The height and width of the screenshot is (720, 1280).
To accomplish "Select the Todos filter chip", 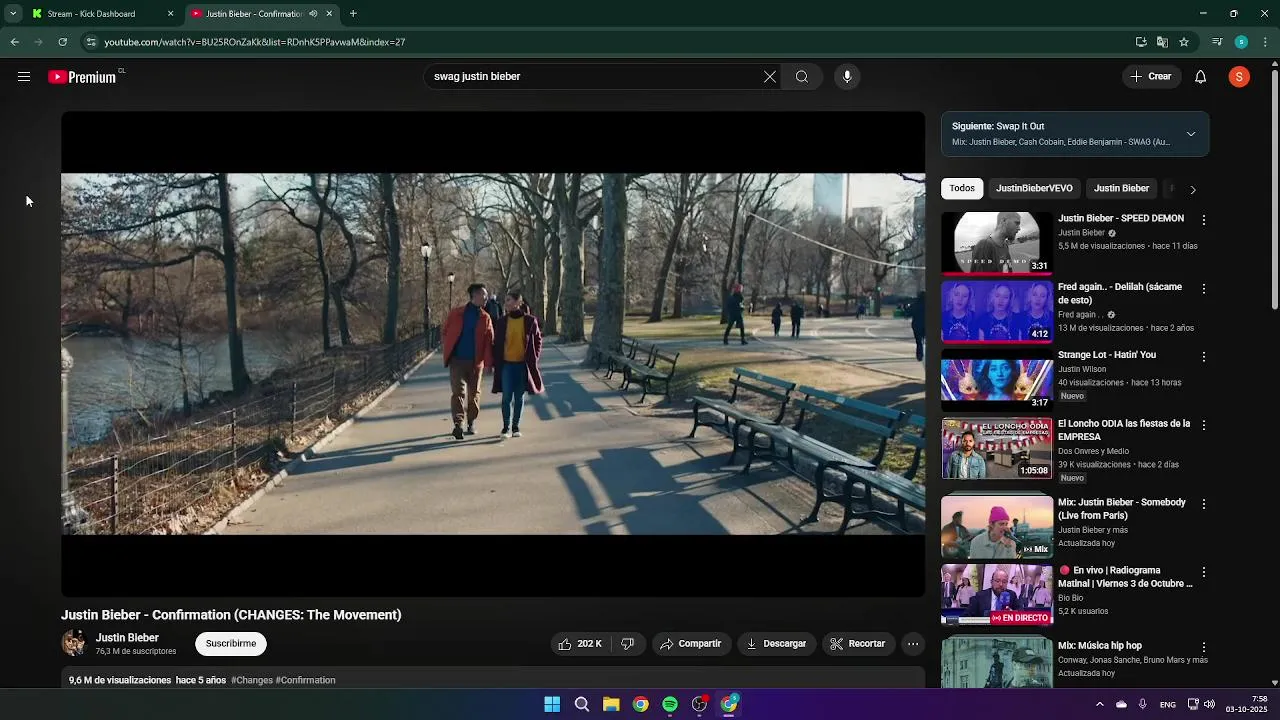I will click(962, 189).
